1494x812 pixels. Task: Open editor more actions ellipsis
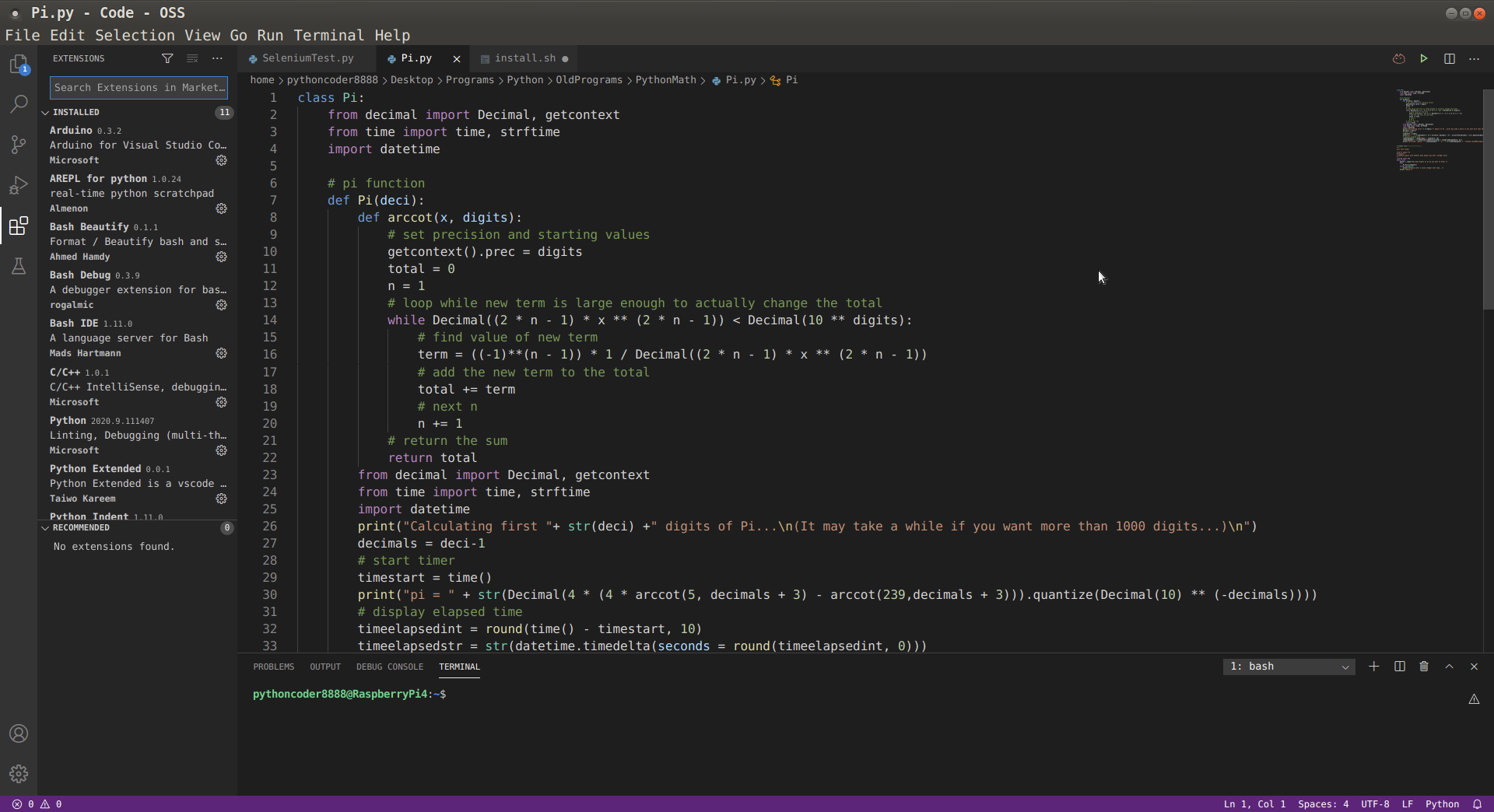coord(1475,58)
